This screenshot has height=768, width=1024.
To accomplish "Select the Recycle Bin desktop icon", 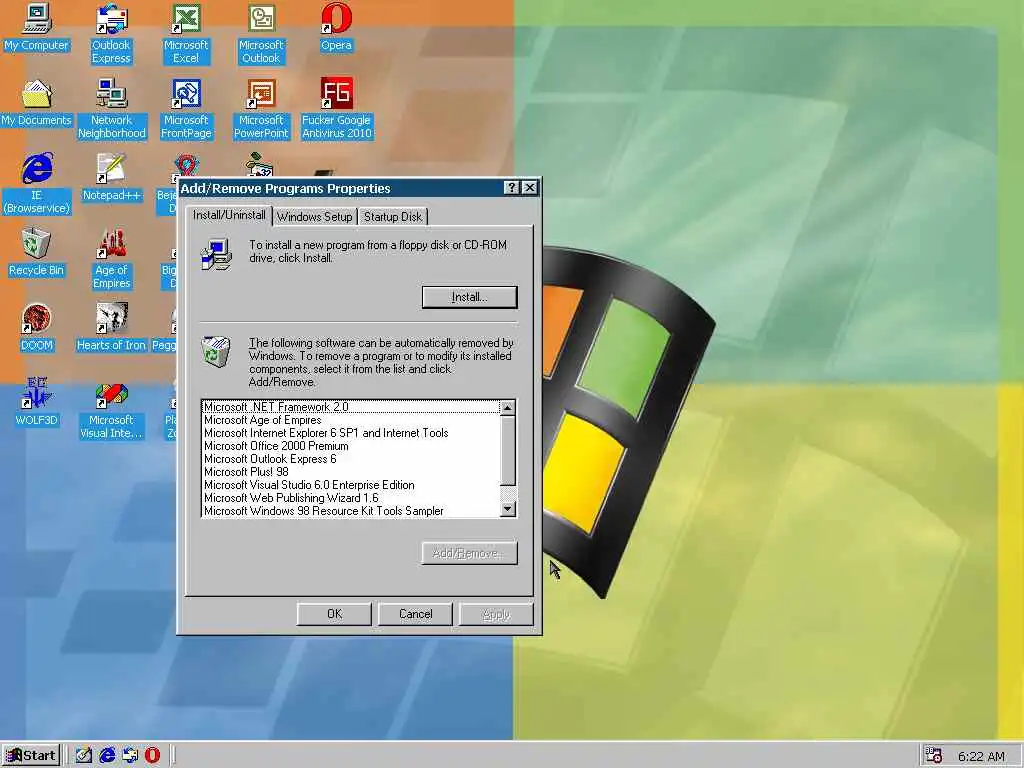I will pyautogui.click(x=36, y=253).
